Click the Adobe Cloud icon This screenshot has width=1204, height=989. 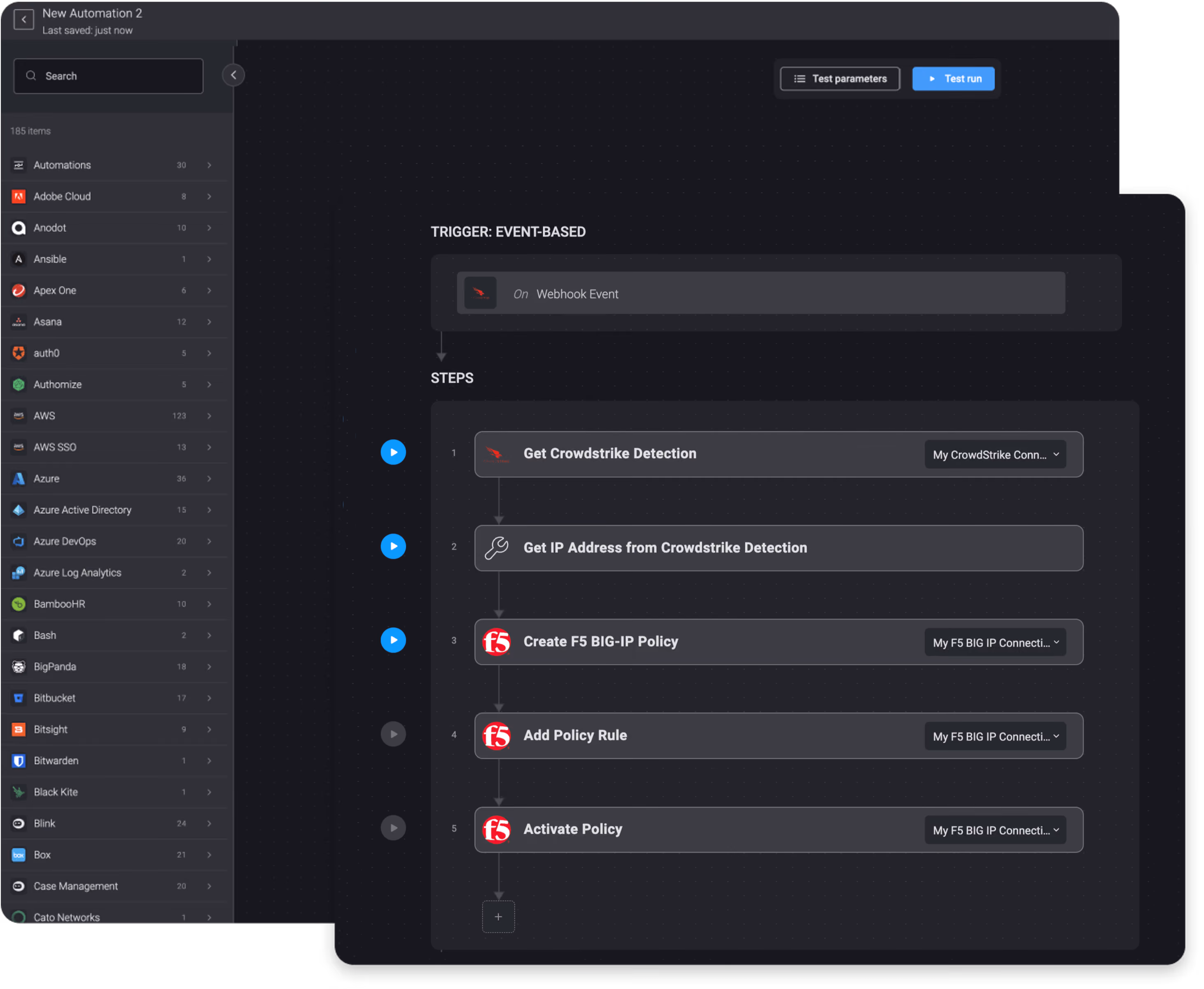click(19, 196)
